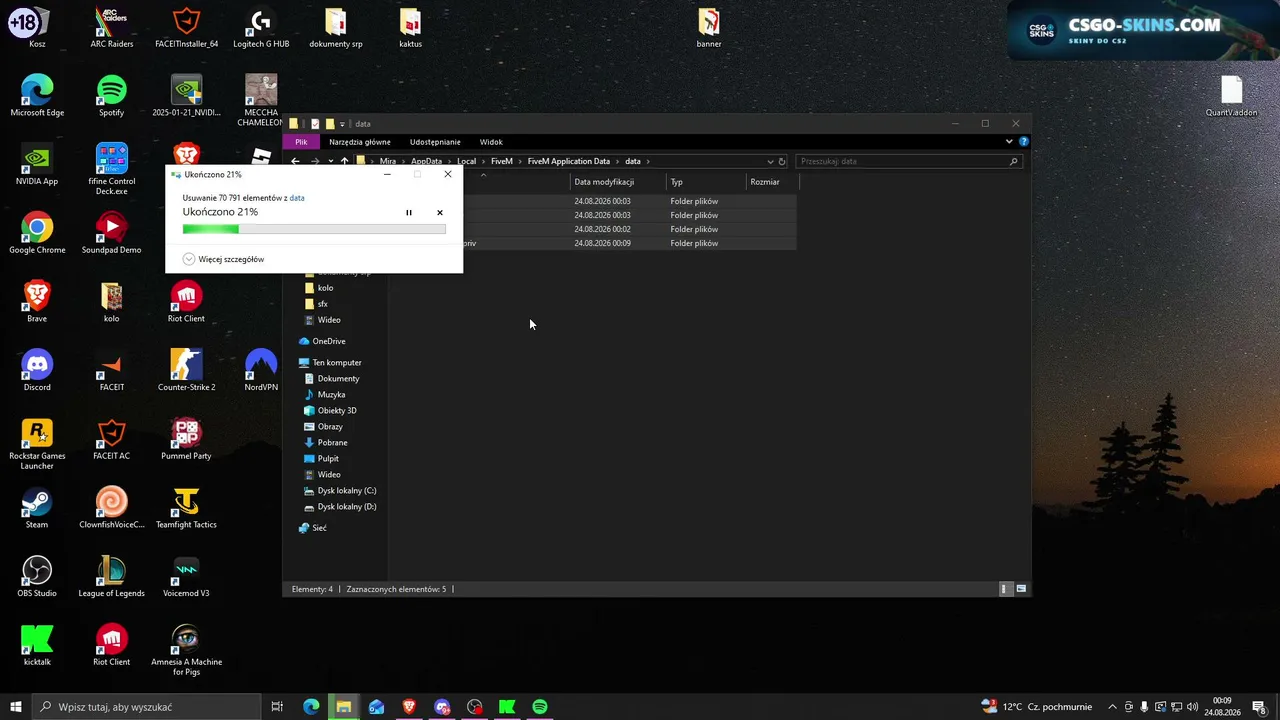Click the data link in delete dialog

pyautogui.click(x=297, y=198)
